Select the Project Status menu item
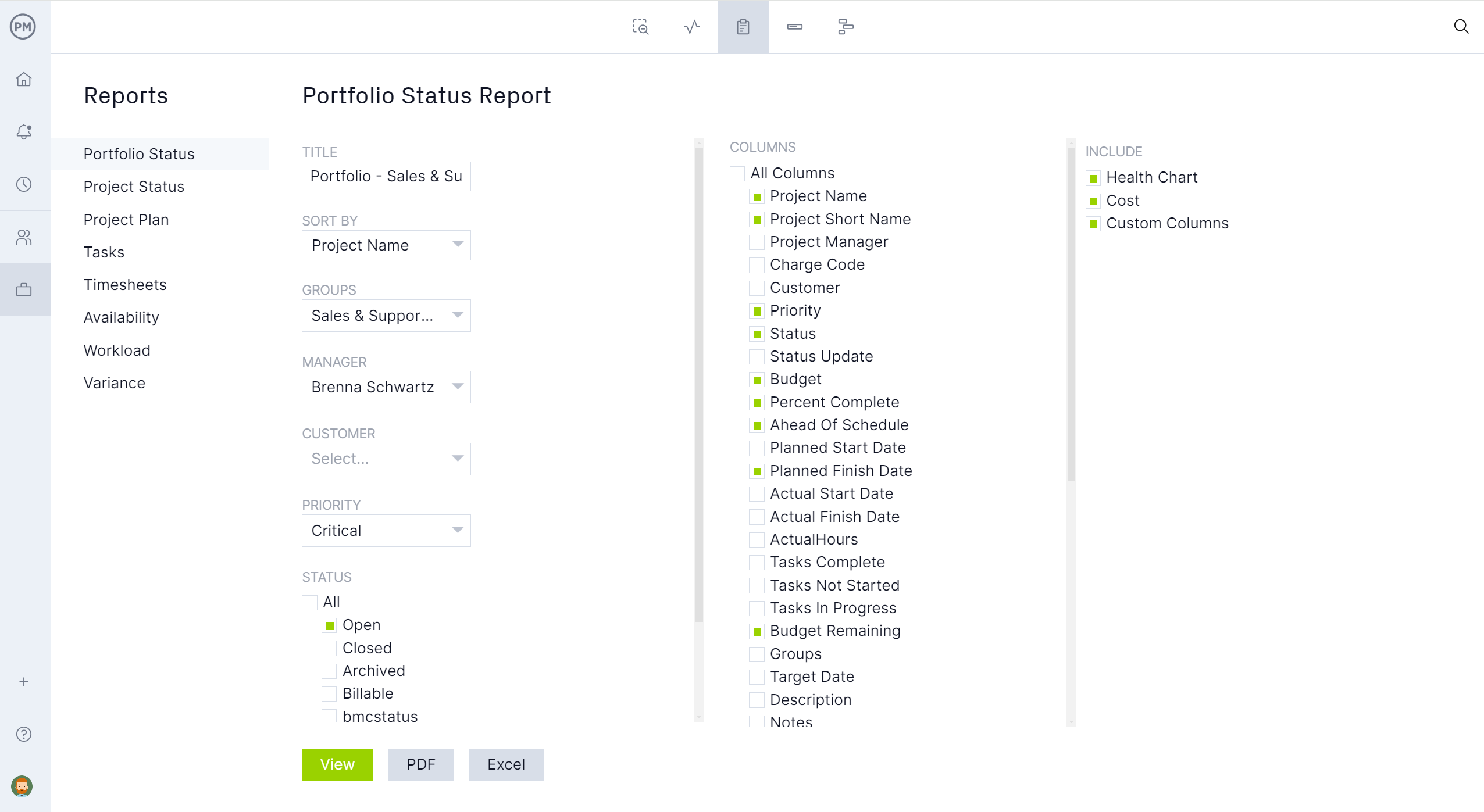The width and height of the screenshot is (1484, 812). (134, 186)
